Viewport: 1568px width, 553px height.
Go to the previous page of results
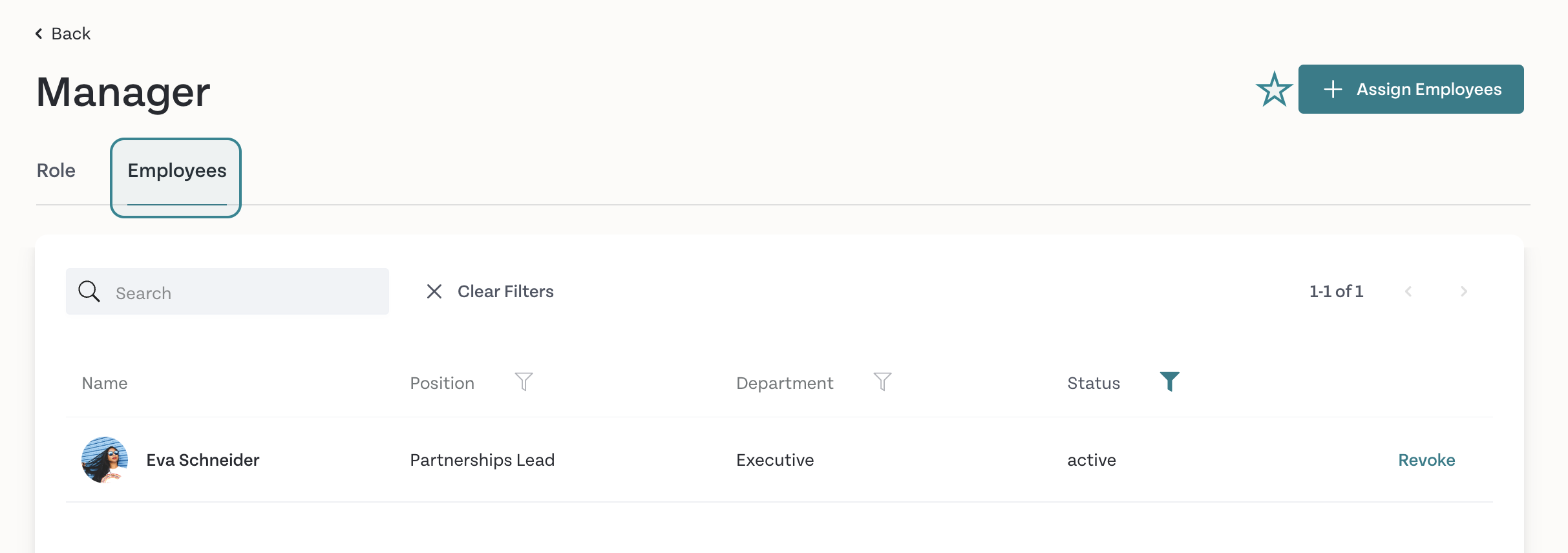point(1408,291)
